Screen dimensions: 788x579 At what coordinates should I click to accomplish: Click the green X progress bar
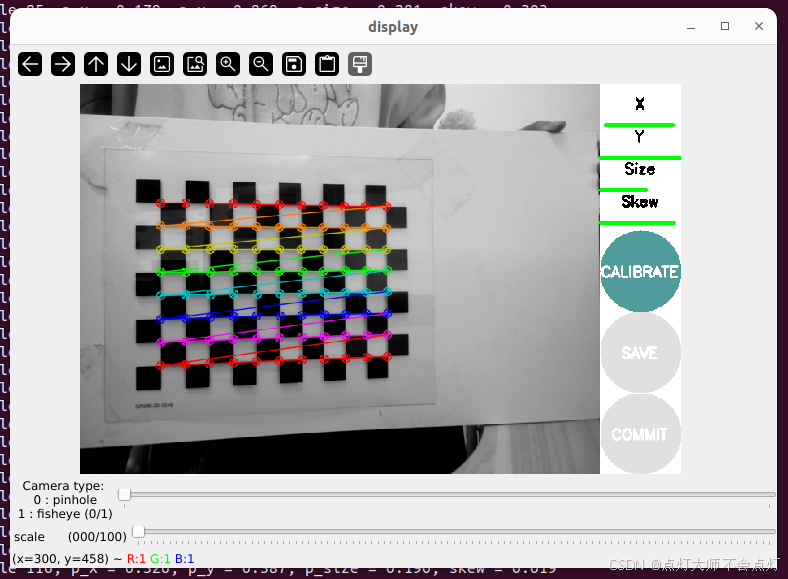tap(639, 125)
